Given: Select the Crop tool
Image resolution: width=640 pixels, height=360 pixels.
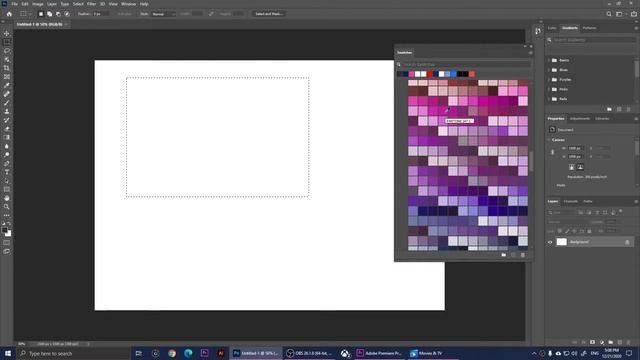Looking at the screenshot, I should point(7,68).
